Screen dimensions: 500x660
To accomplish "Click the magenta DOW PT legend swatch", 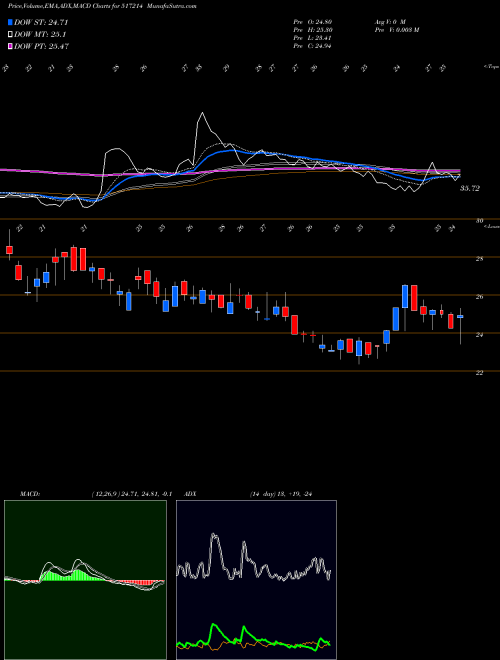I will coord(10,46).
